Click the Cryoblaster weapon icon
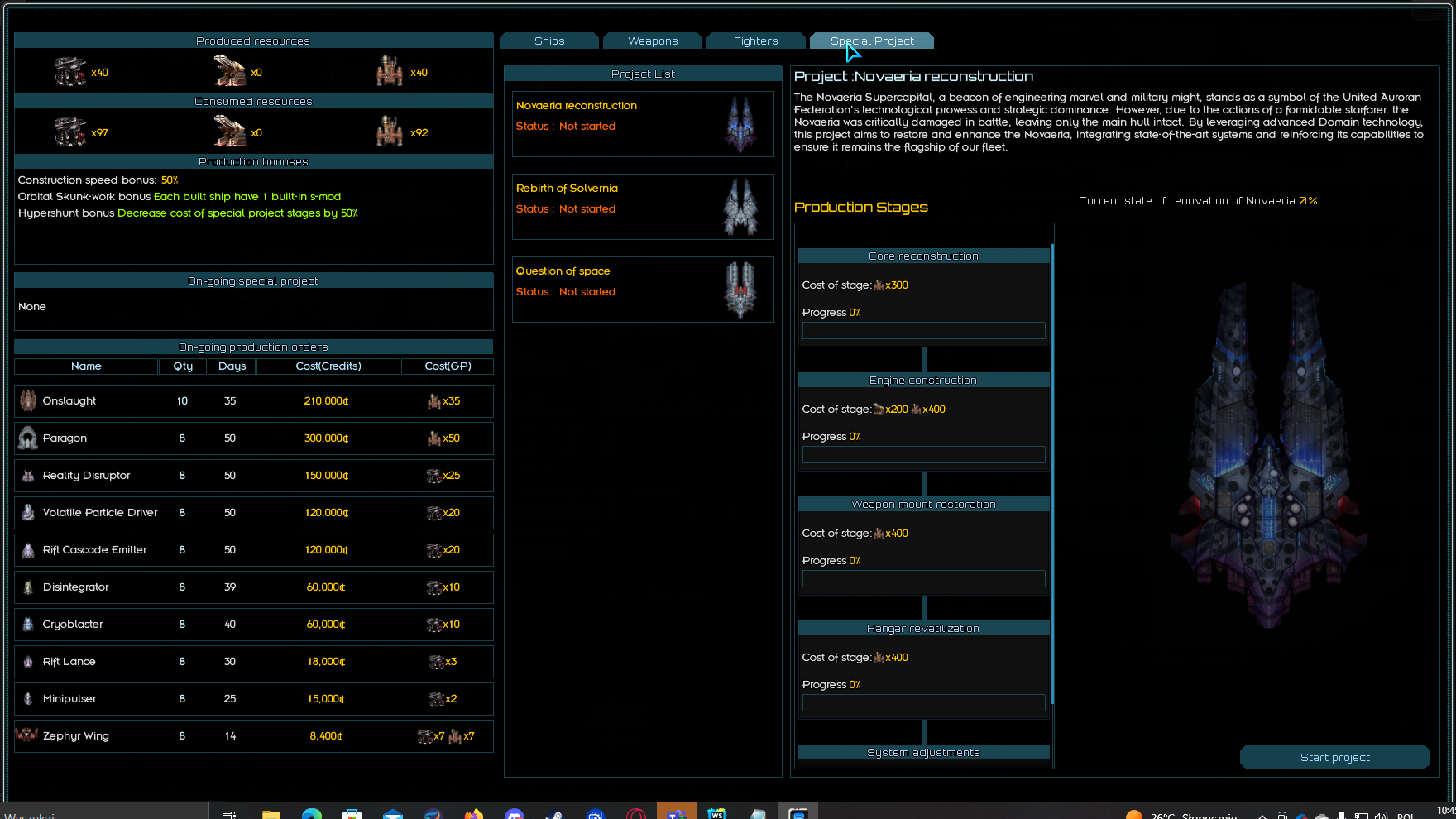This screenshot has height=819, width=1456. [x=28, y=625]
